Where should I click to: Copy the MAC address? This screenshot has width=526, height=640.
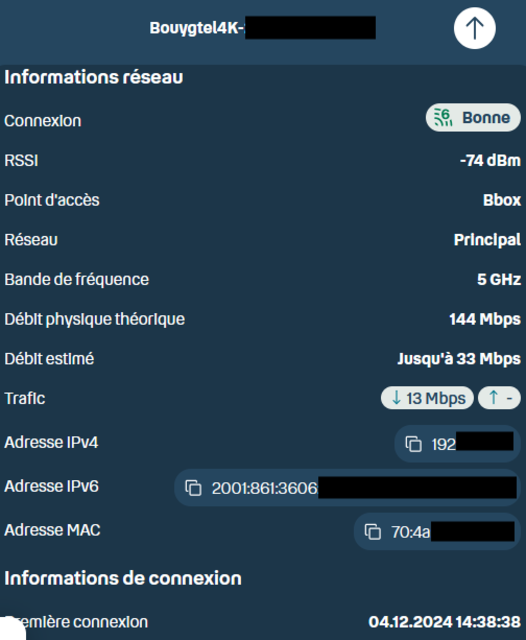click(x=373, y=532)
